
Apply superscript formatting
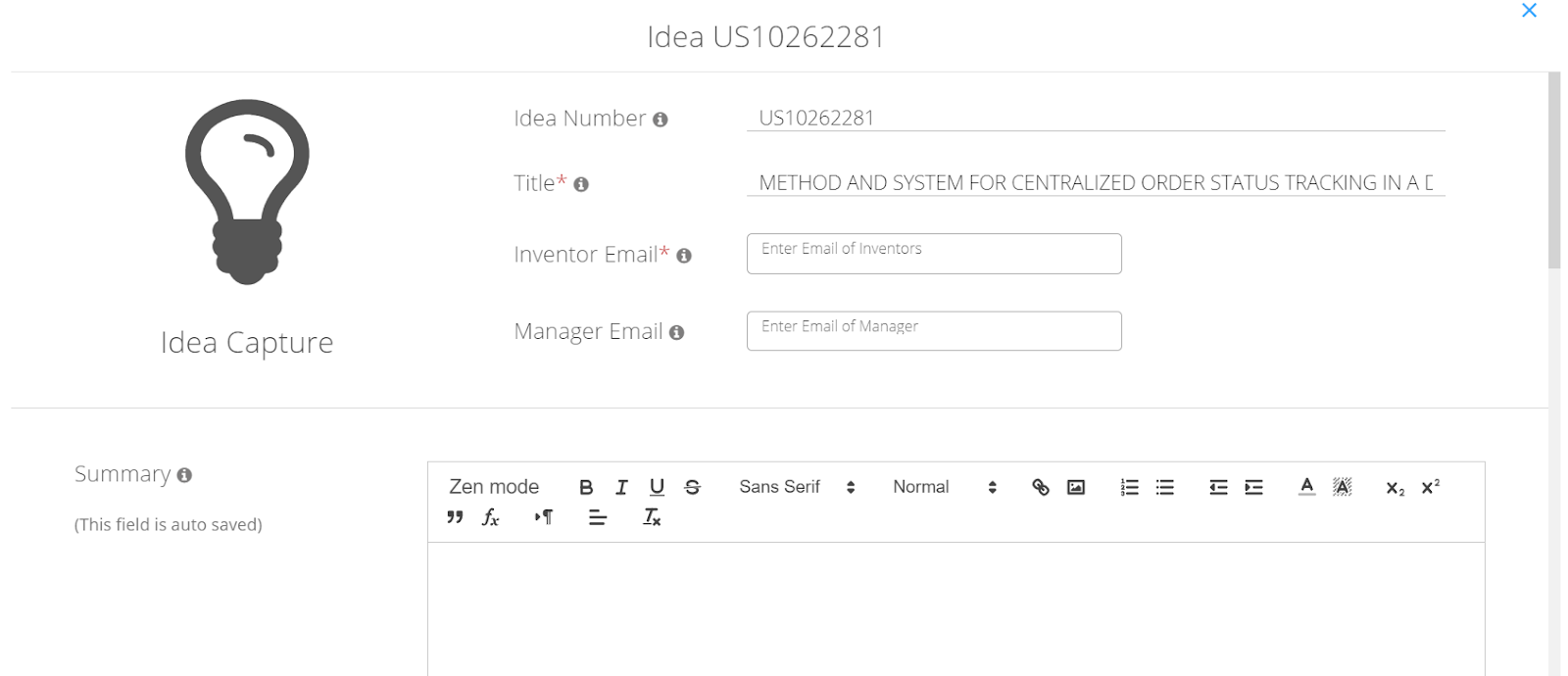1431,487
